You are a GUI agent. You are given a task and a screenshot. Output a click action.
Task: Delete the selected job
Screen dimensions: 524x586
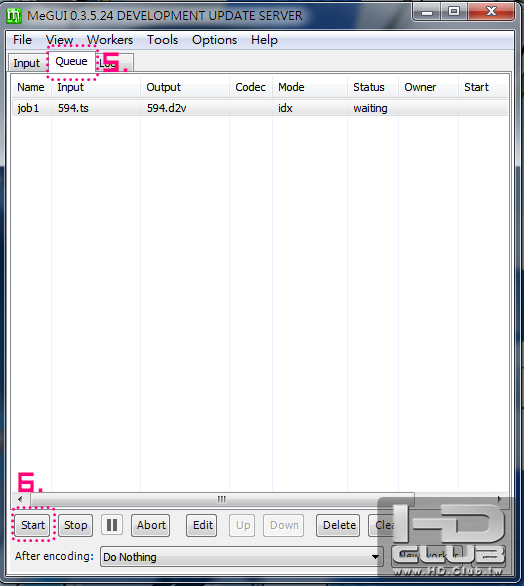tap(339, 525)
